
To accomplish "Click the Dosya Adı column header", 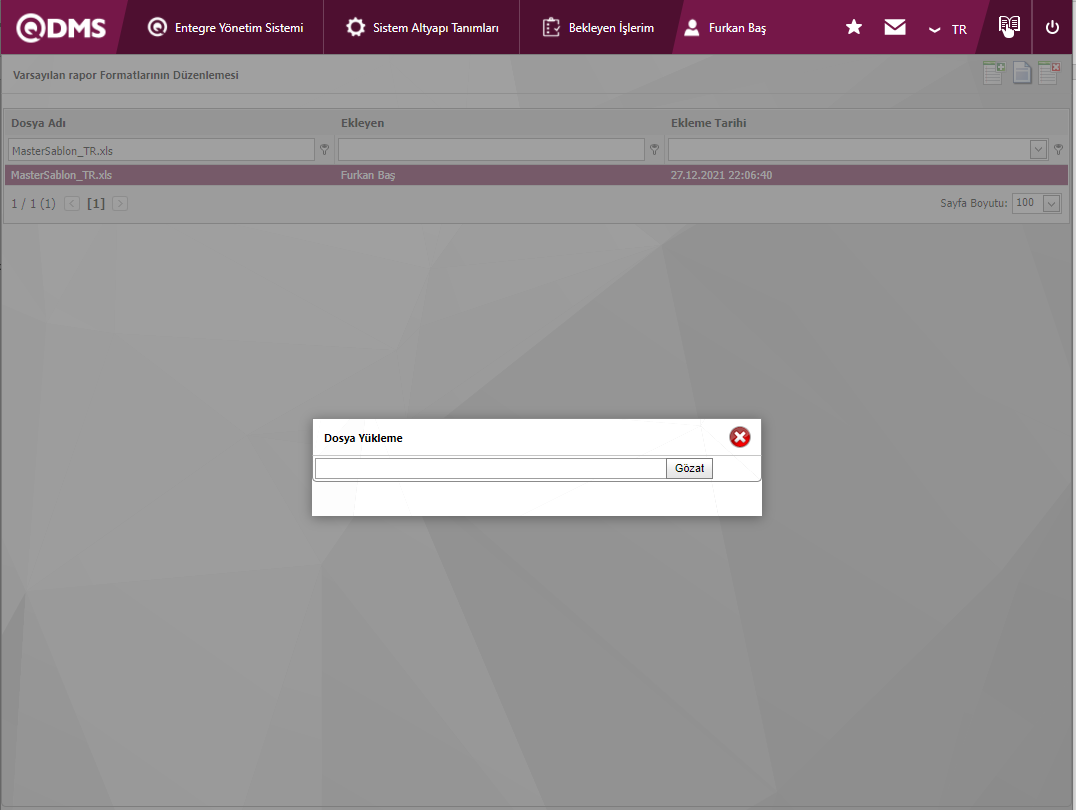I will click(38, 123).
